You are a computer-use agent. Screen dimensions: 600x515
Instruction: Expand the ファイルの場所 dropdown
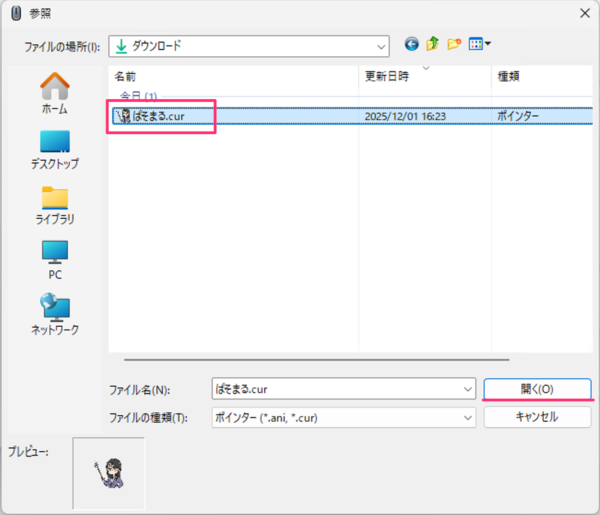pyautogui.click(x=381, y=46)
